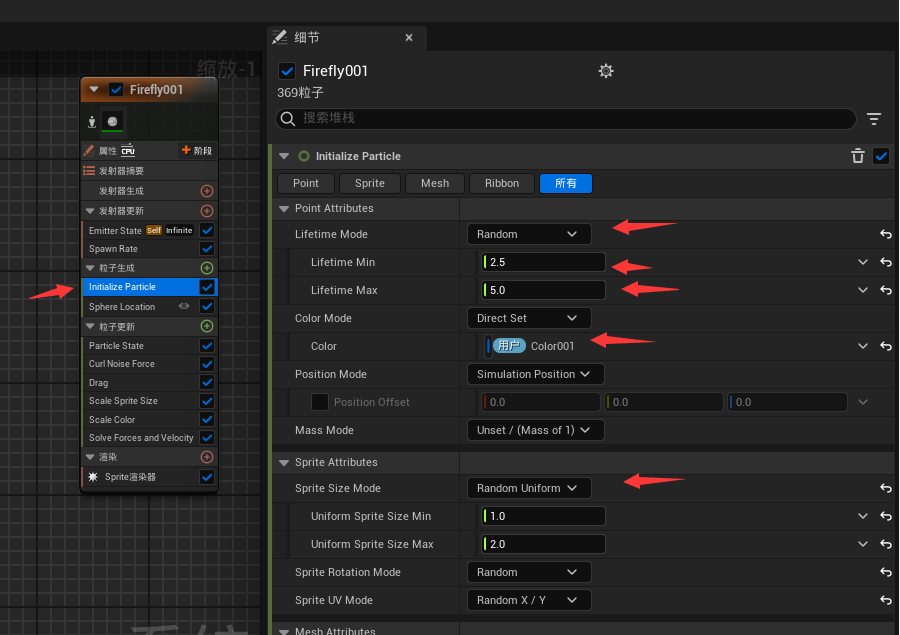Click 阶段 add stage button
Viewport: 900px width, 635px height.
(x=197, y=150)
